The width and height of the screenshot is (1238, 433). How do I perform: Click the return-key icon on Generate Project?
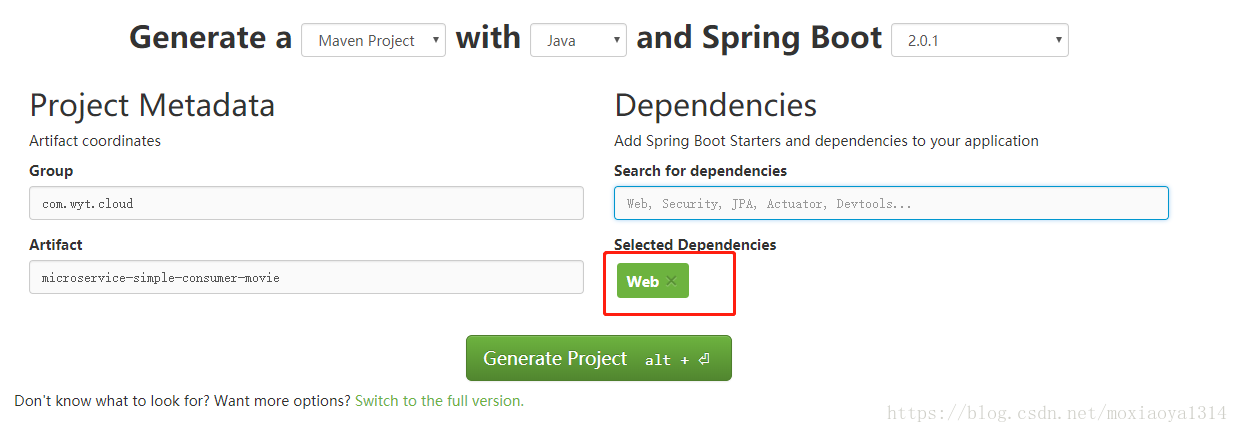[x=704, y=359]
